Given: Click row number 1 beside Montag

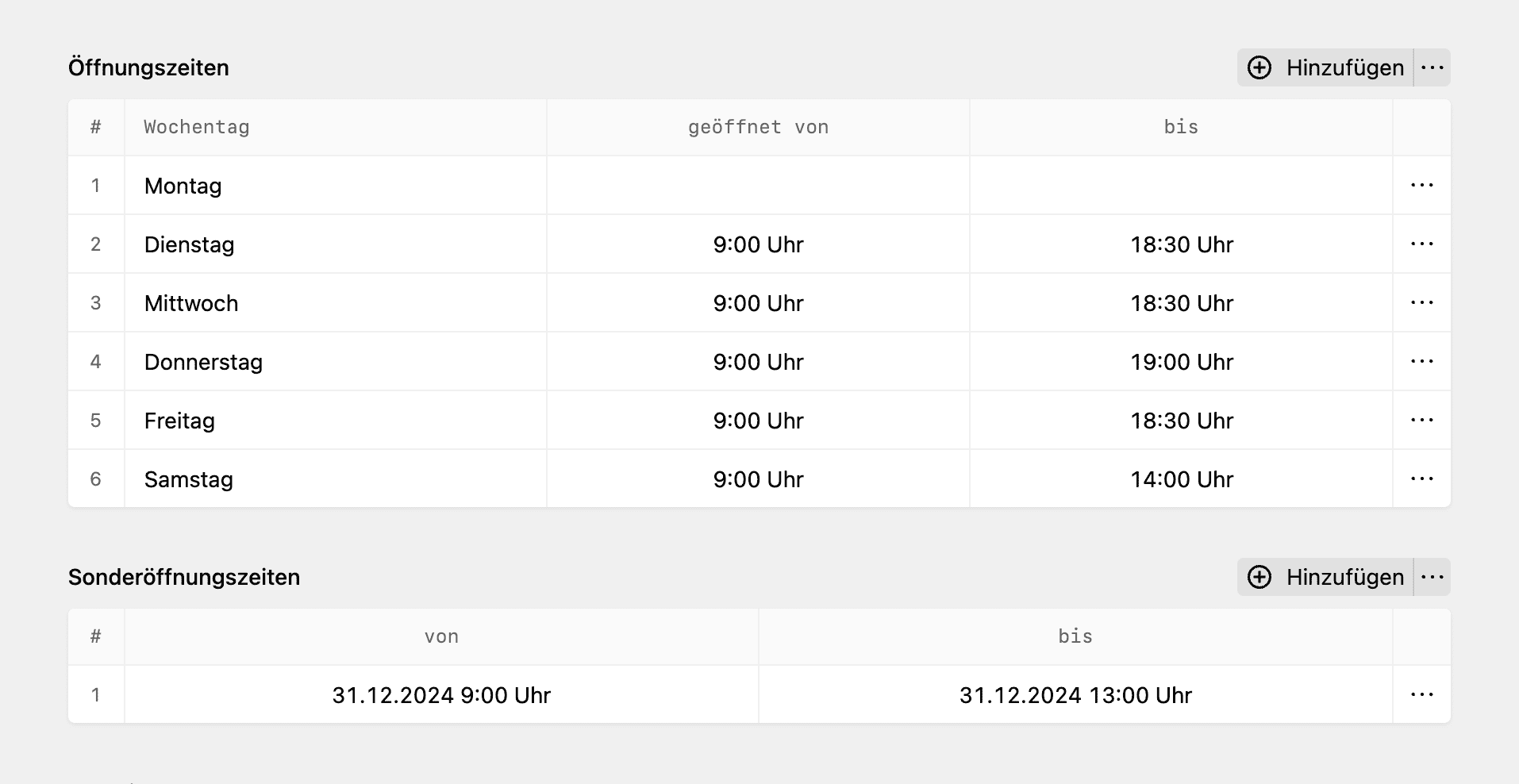Looking at the screenshot, I should 96,186.
